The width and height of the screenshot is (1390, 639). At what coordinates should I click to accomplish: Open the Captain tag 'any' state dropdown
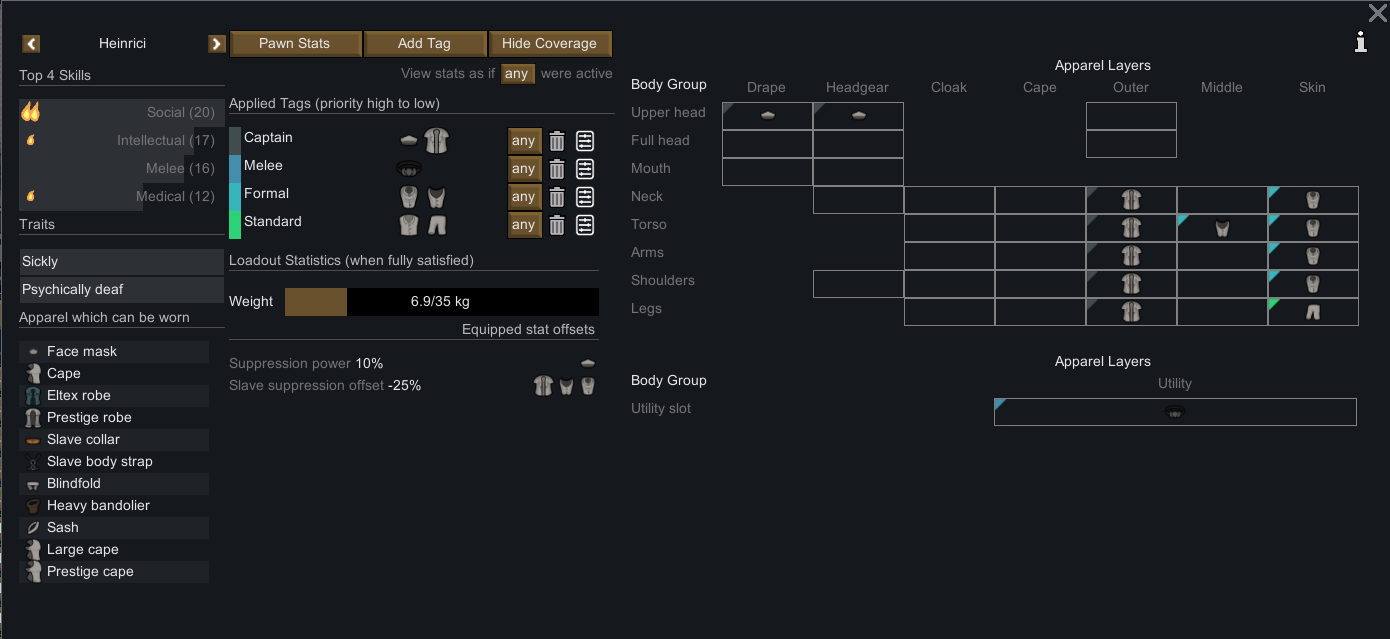(524, 141)
